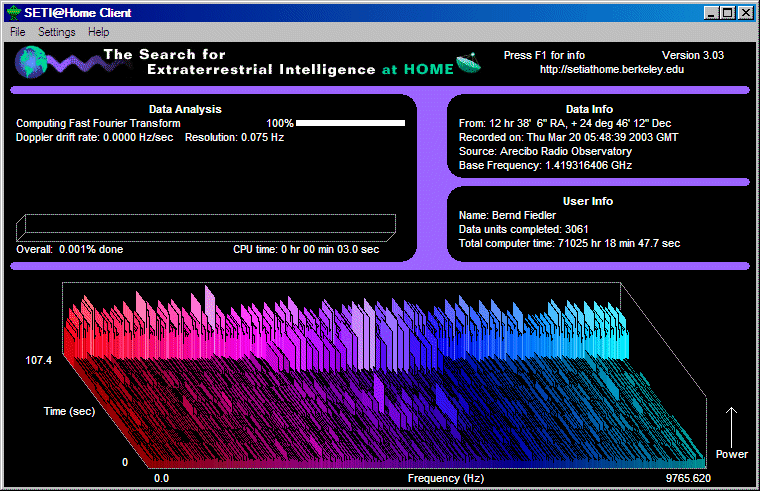Click the 'Time (sec)' axis label

coord(69,411)
